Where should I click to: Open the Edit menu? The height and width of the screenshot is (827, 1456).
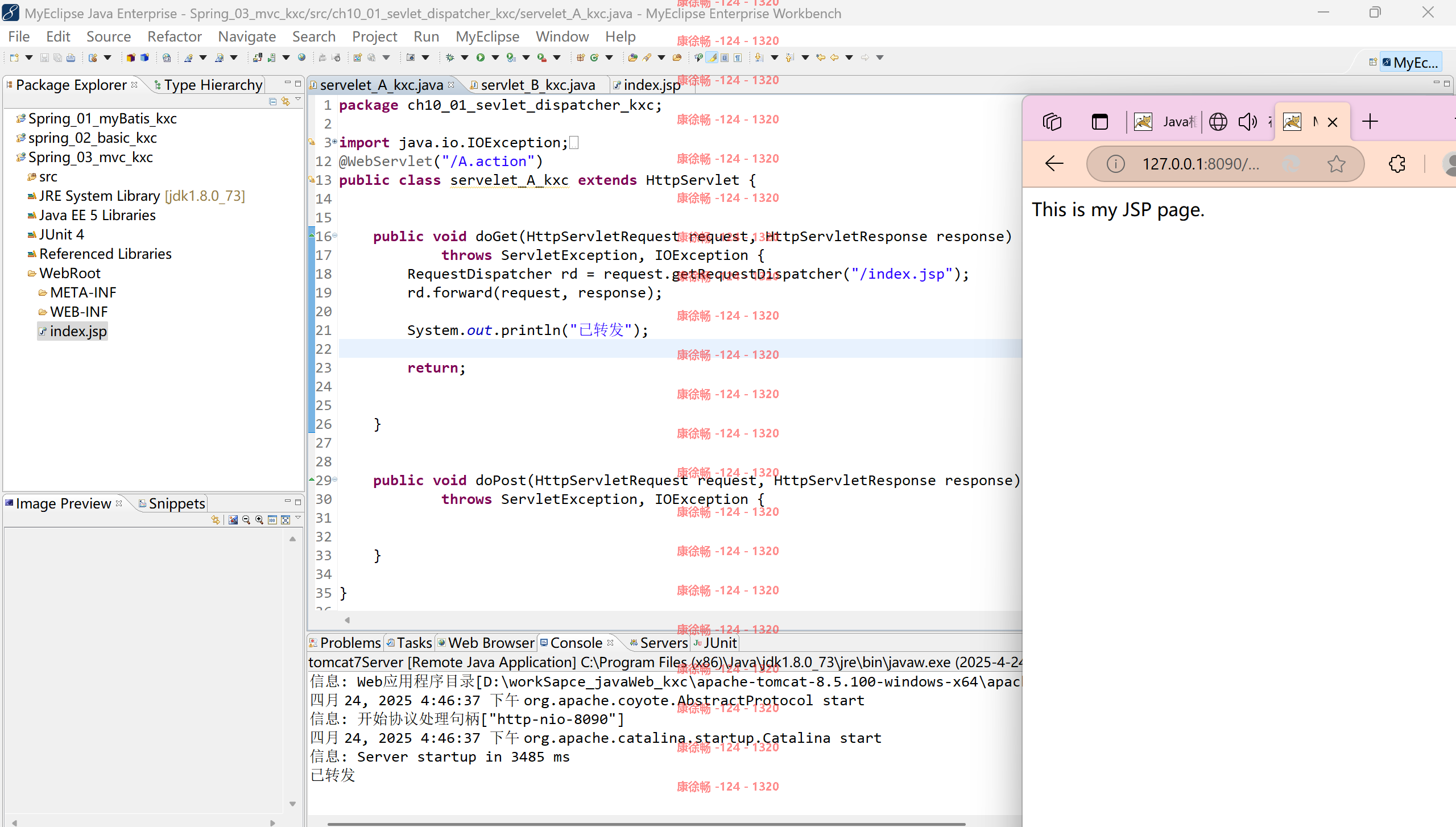point(58,36)
